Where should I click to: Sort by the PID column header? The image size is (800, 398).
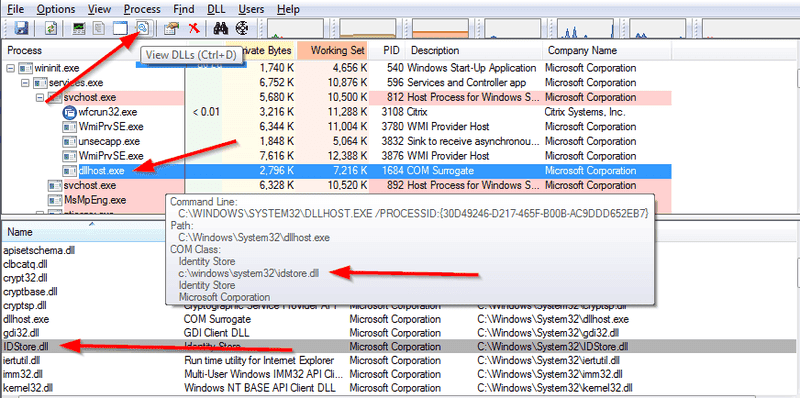click(391, 51)
